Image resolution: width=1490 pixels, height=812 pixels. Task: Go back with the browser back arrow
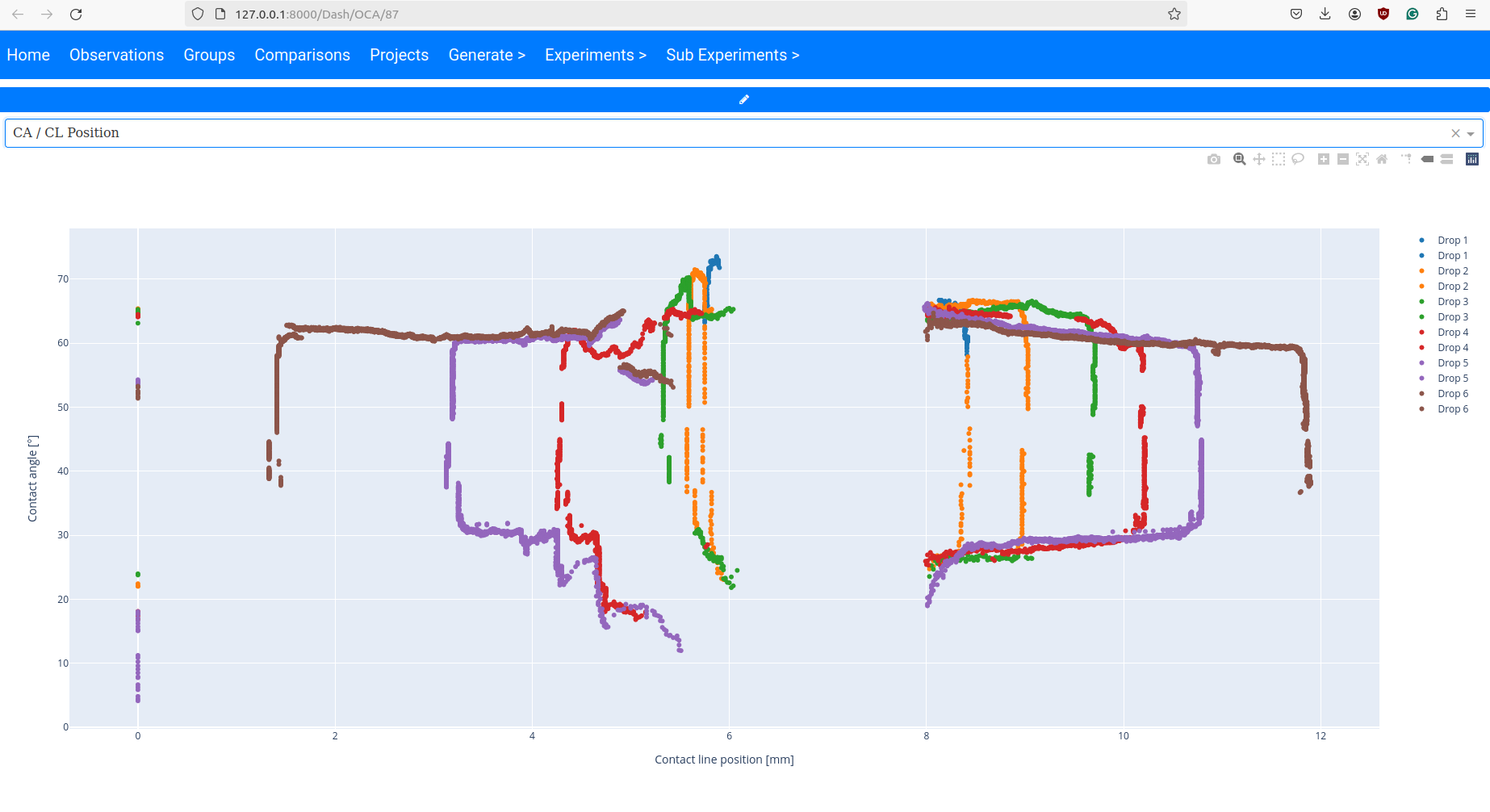pyautogui.click(x=18, y=15)
